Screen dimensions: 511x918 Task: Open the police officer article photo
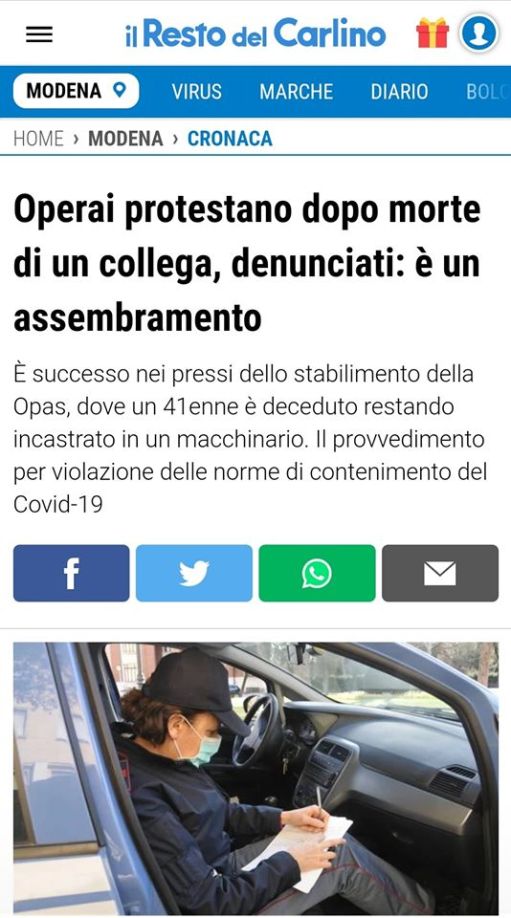tap(256, 779)
